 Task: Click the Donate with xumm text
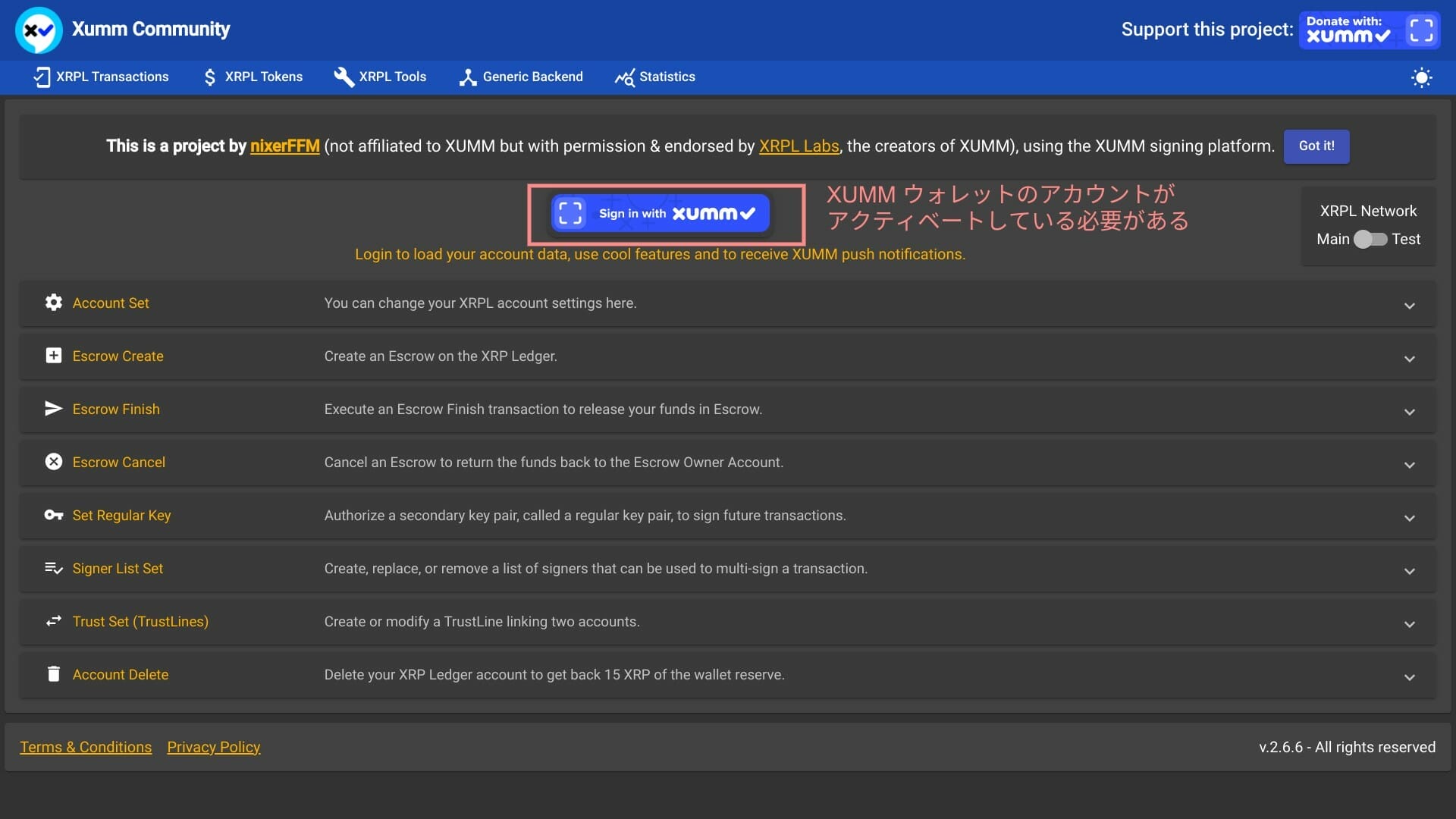(x=1348, y=30)
